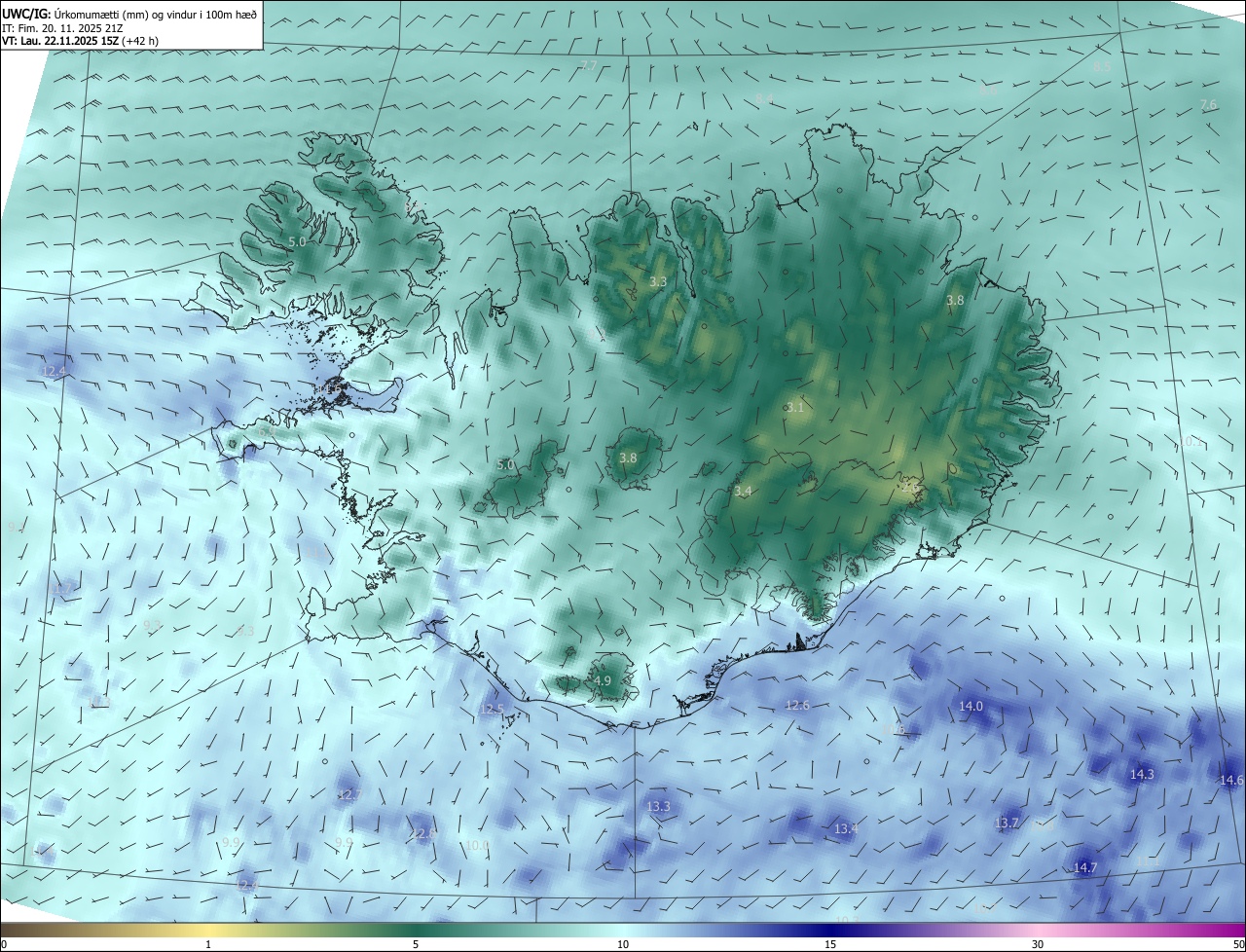The image size is (1246, 952).
Task: Click the title text 'Úrkomumætti (mm) og vindur í 100m hæð'
Action: pos(156,15)
